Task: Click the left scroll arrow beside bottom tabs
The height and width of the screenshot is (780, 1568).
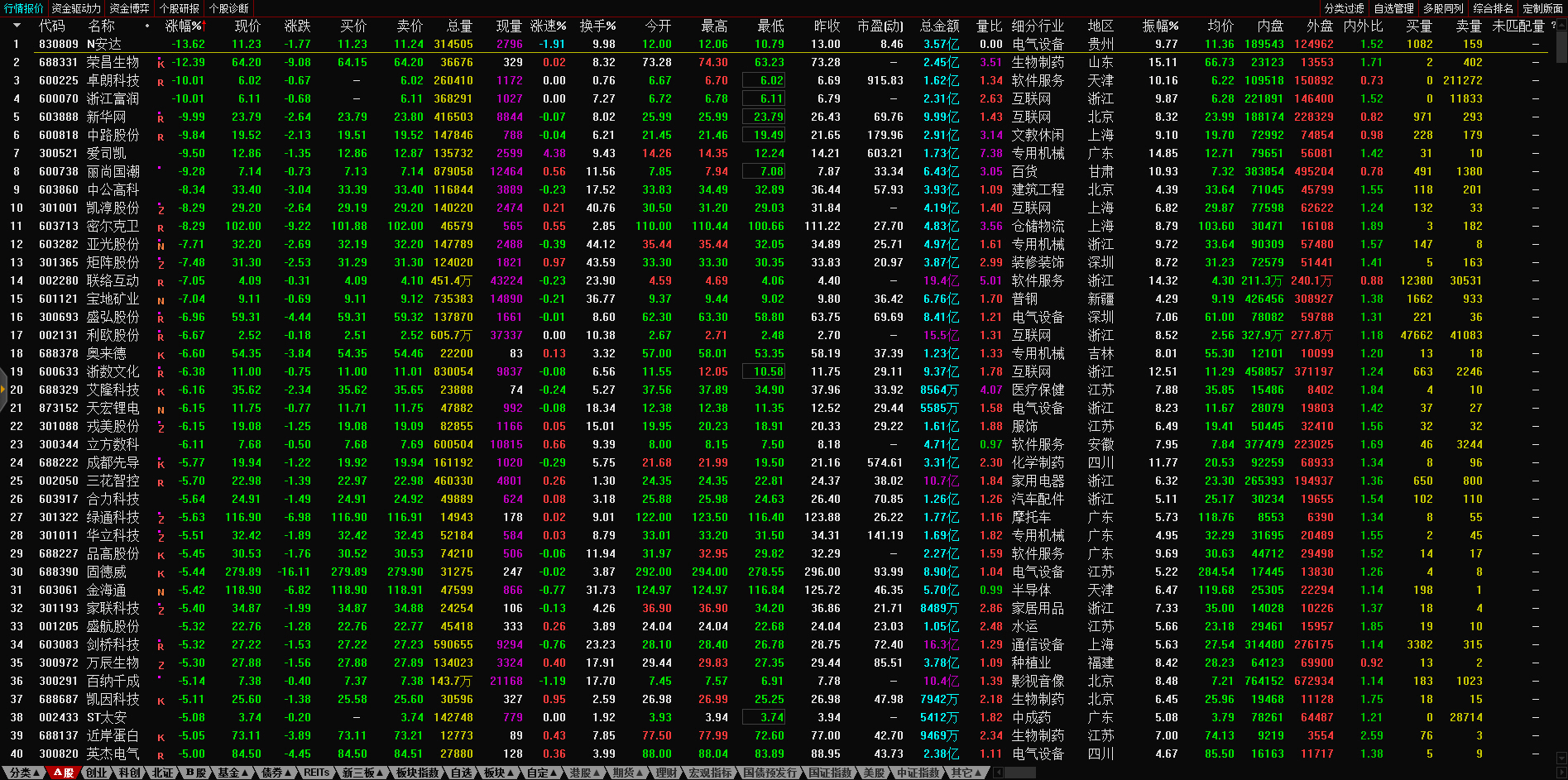Action: tap(998, 773)
